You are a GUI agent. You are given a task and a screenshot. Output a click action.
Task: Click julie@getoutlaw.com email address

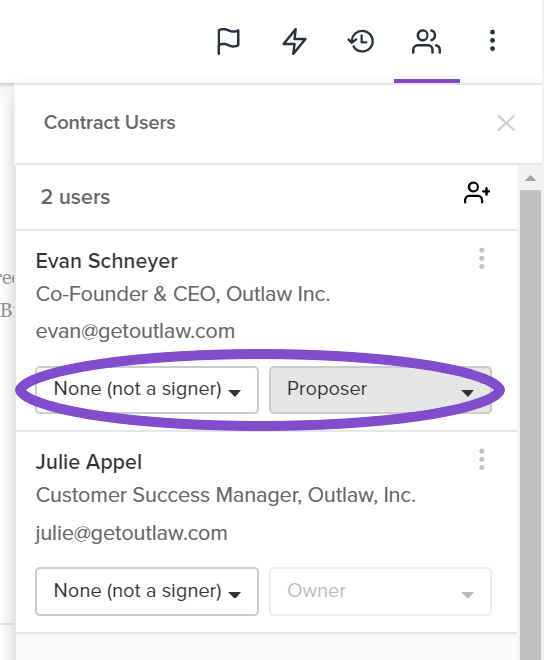pyautogui.click(x=131, y=533)
